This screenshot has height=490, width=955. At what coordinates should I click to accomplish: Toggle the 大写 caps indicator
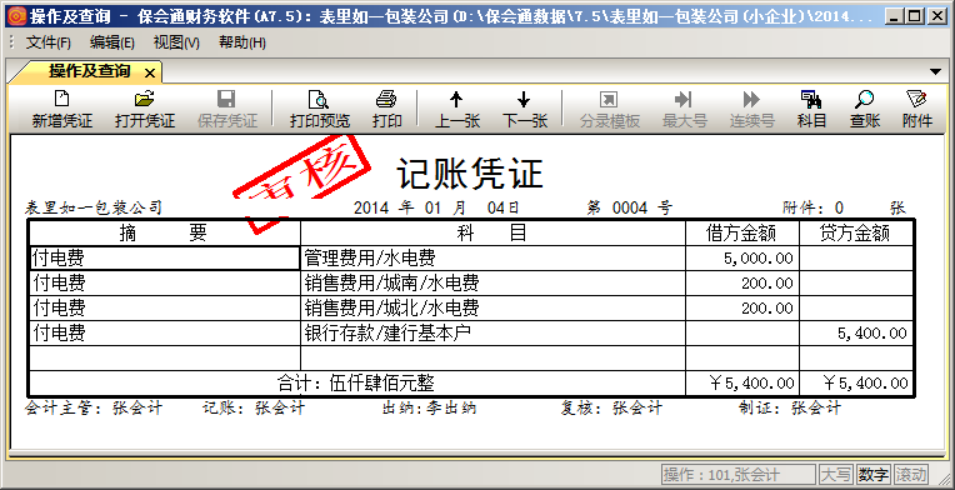coord(836,474)
